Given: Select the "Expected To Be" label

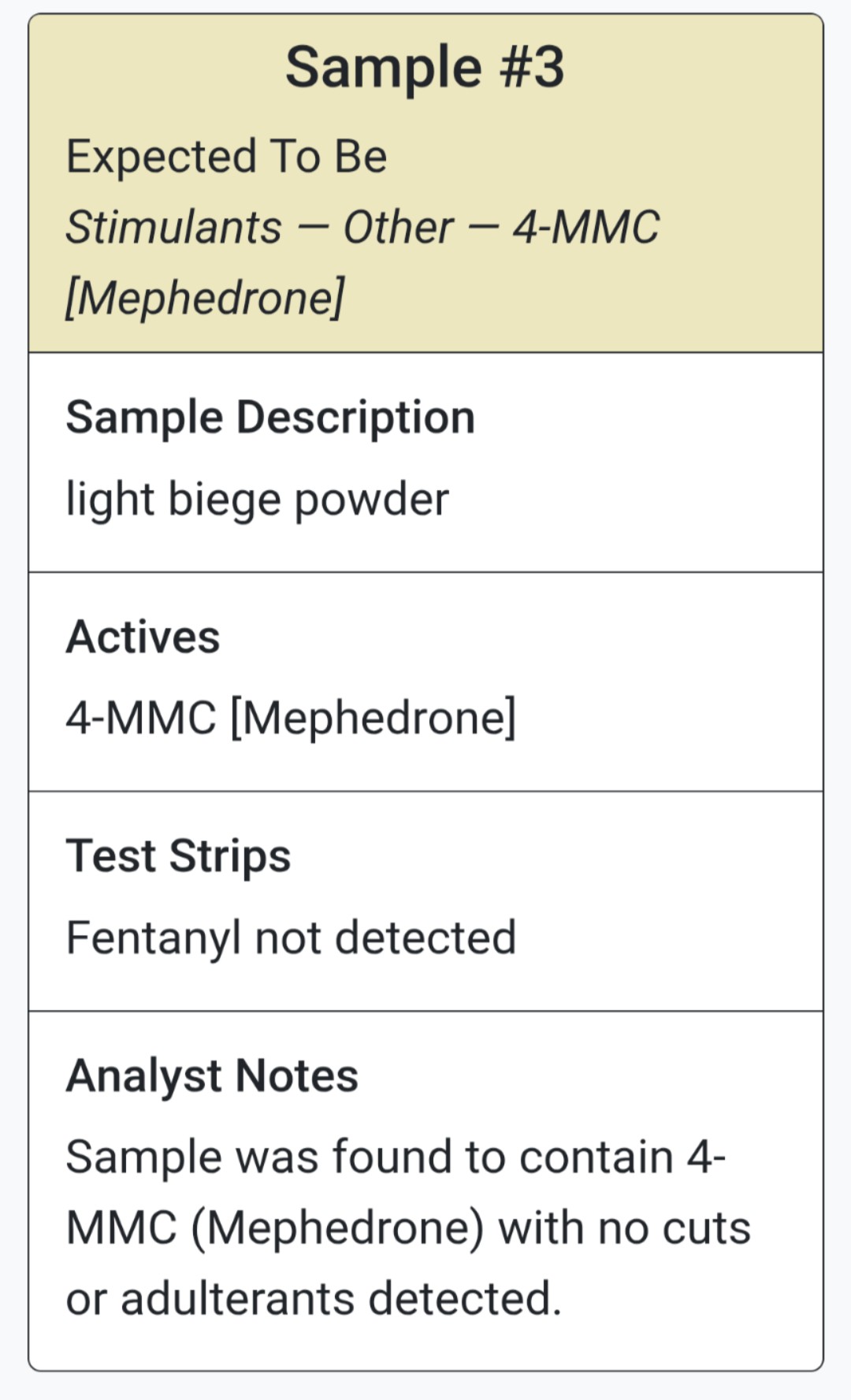Looking at the screenshot, I should pos(226,156).
